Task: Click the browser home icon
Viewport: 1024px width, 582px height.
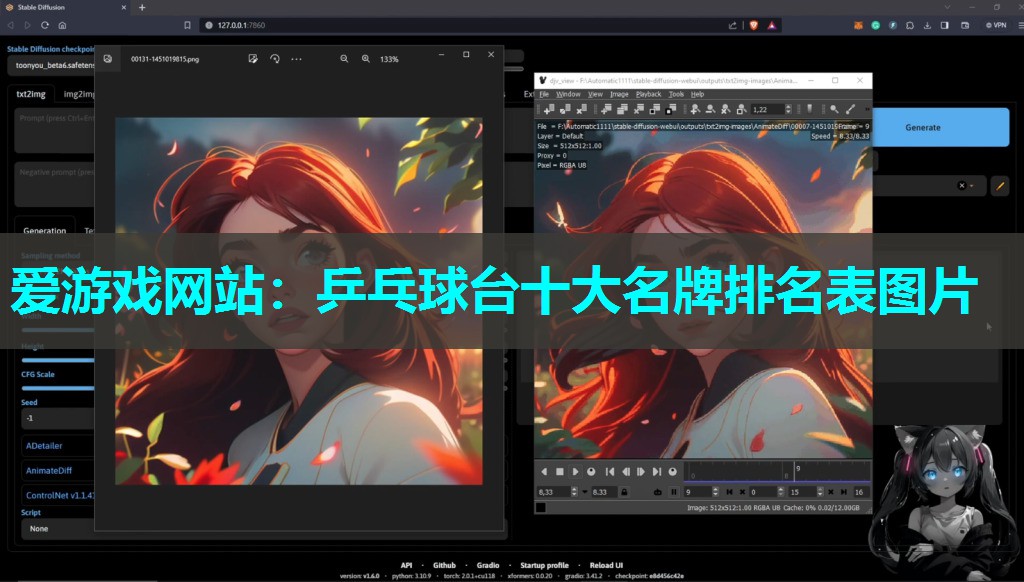Action: (62, 25)
